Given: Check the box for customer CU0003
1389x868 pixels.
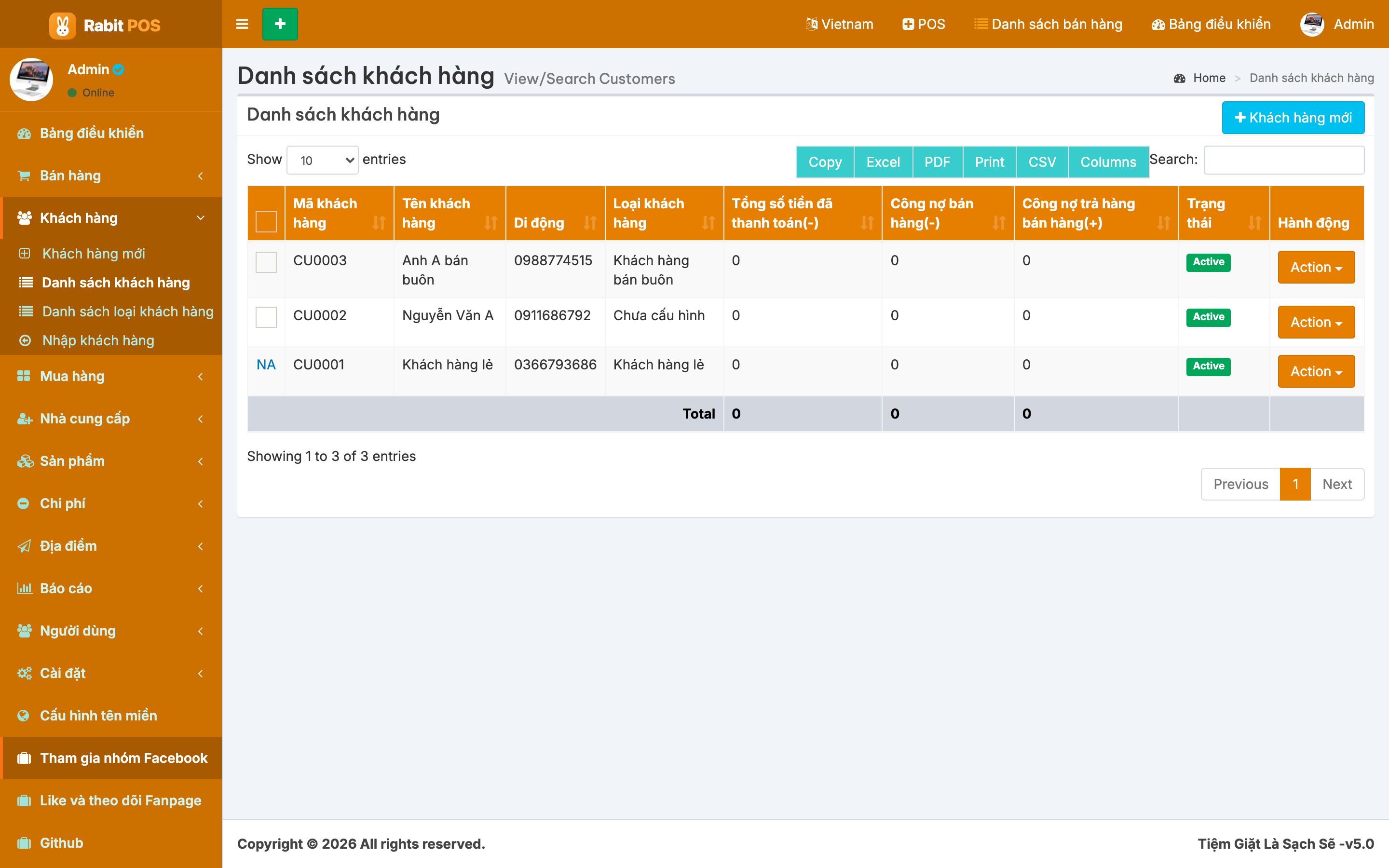Looking at the screenshot, I should [x=266, y=262].
